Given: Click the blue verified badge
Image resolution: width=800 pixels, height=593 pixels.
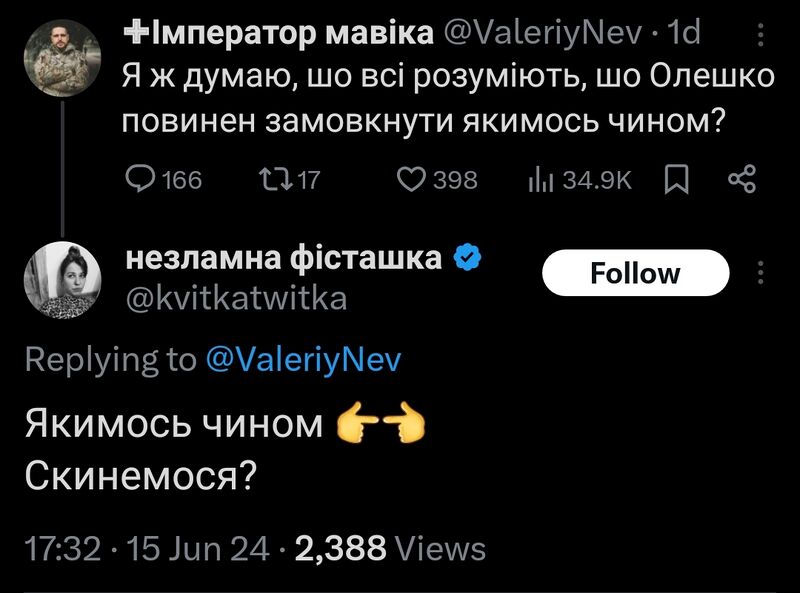Looking at the screenshot, I should click(x=466, y=259).
